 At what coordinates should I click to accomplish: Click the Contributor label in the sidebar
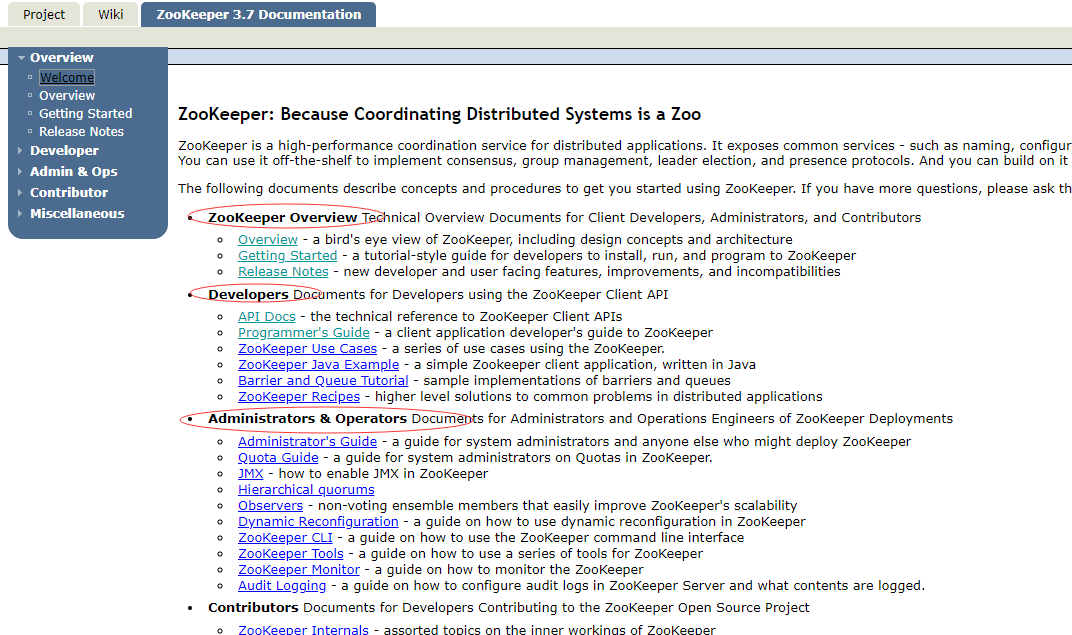coord(69,193)
